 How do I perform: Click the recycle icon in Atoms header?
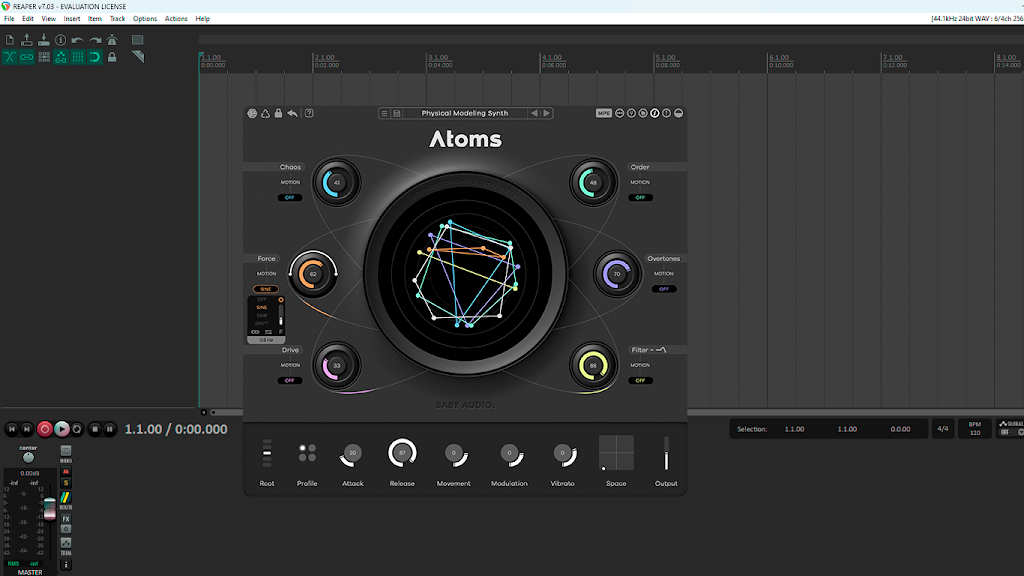[265, 114]
